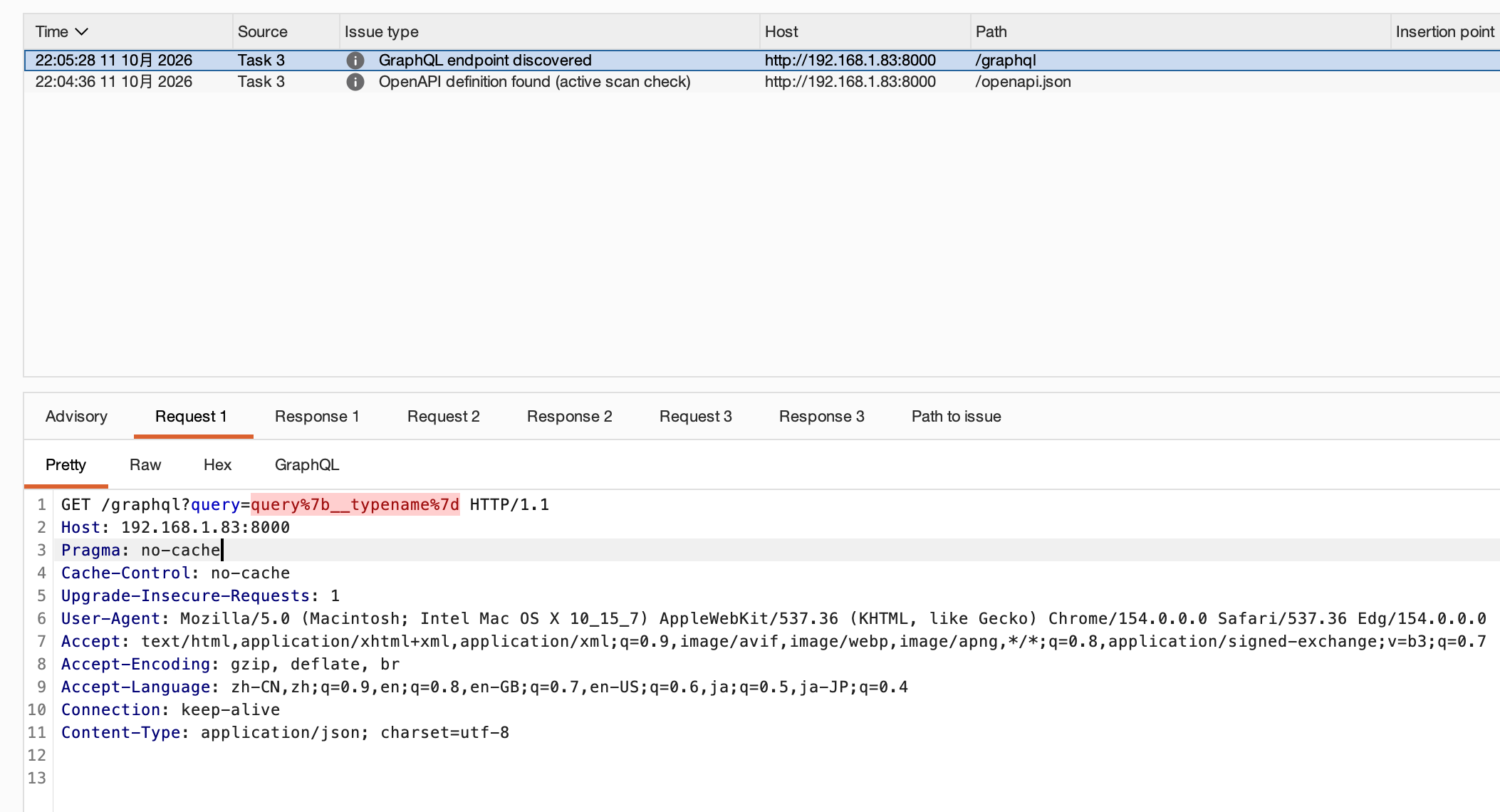Click info icon for GraphQL endpoint discovered
This screenshot has width=1500, height=812.
pos(355,61)
